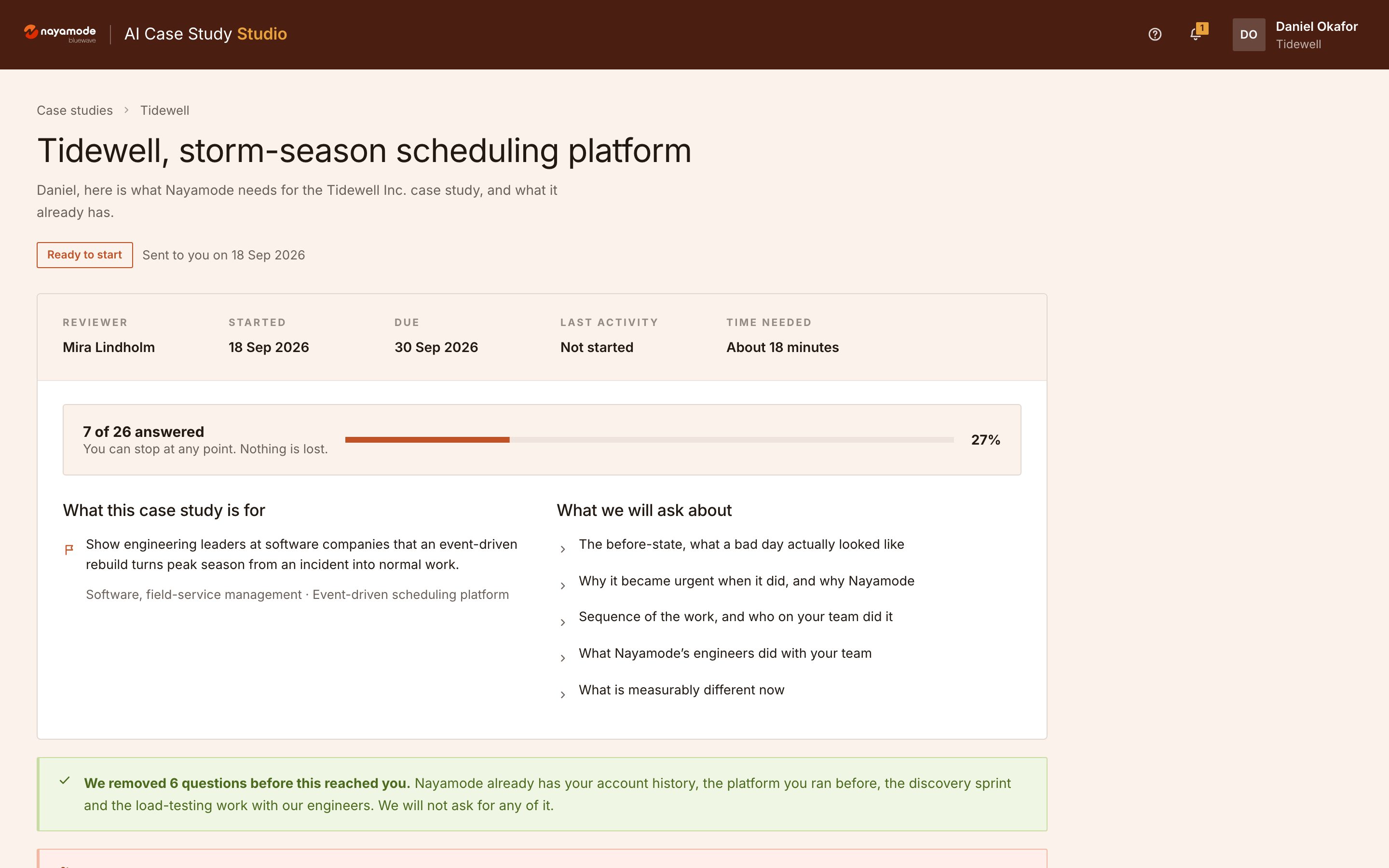Click the breadcrumb separator arrow
Viewport: 1389px width, 868px height.
126,110
